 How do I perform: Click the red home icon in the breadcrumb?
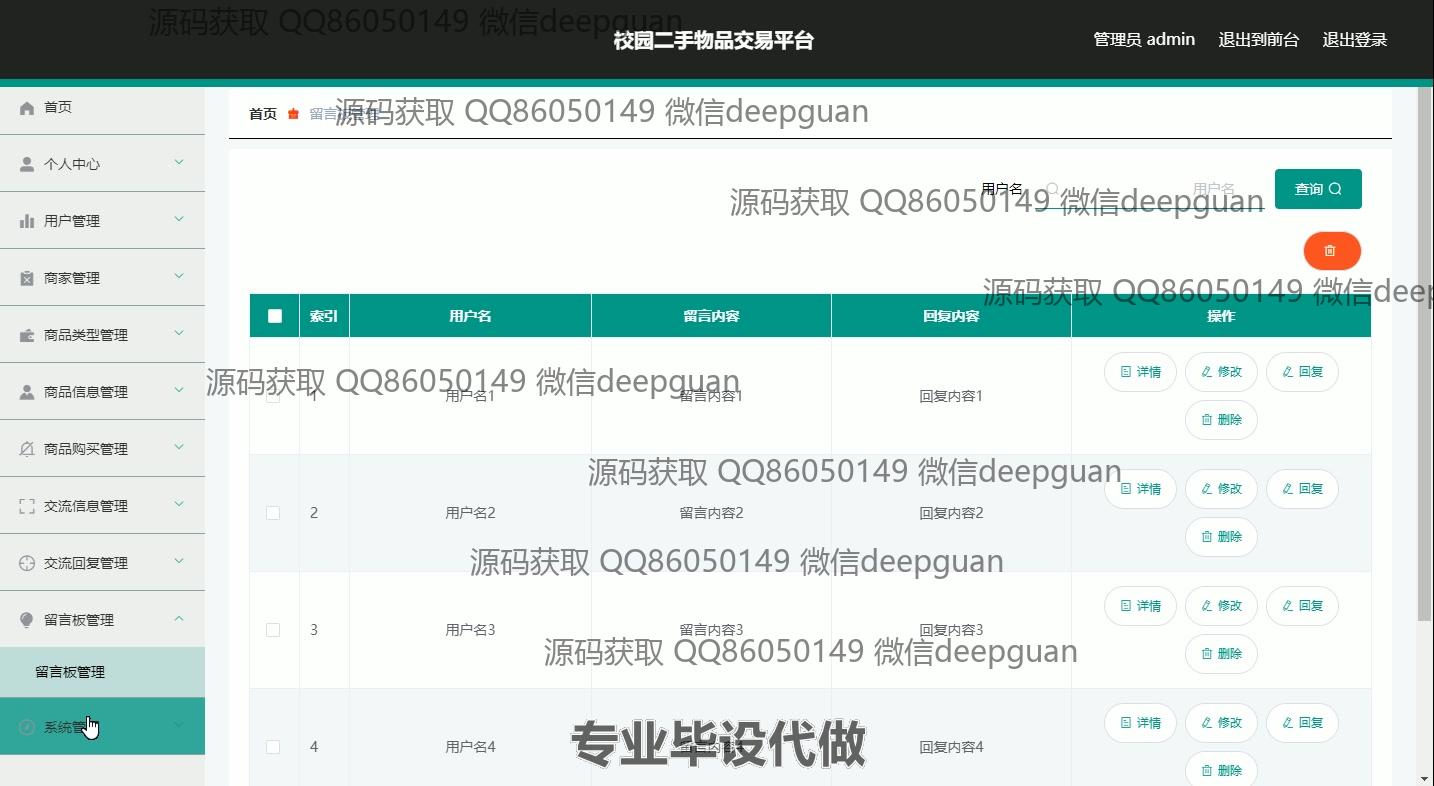293,114
